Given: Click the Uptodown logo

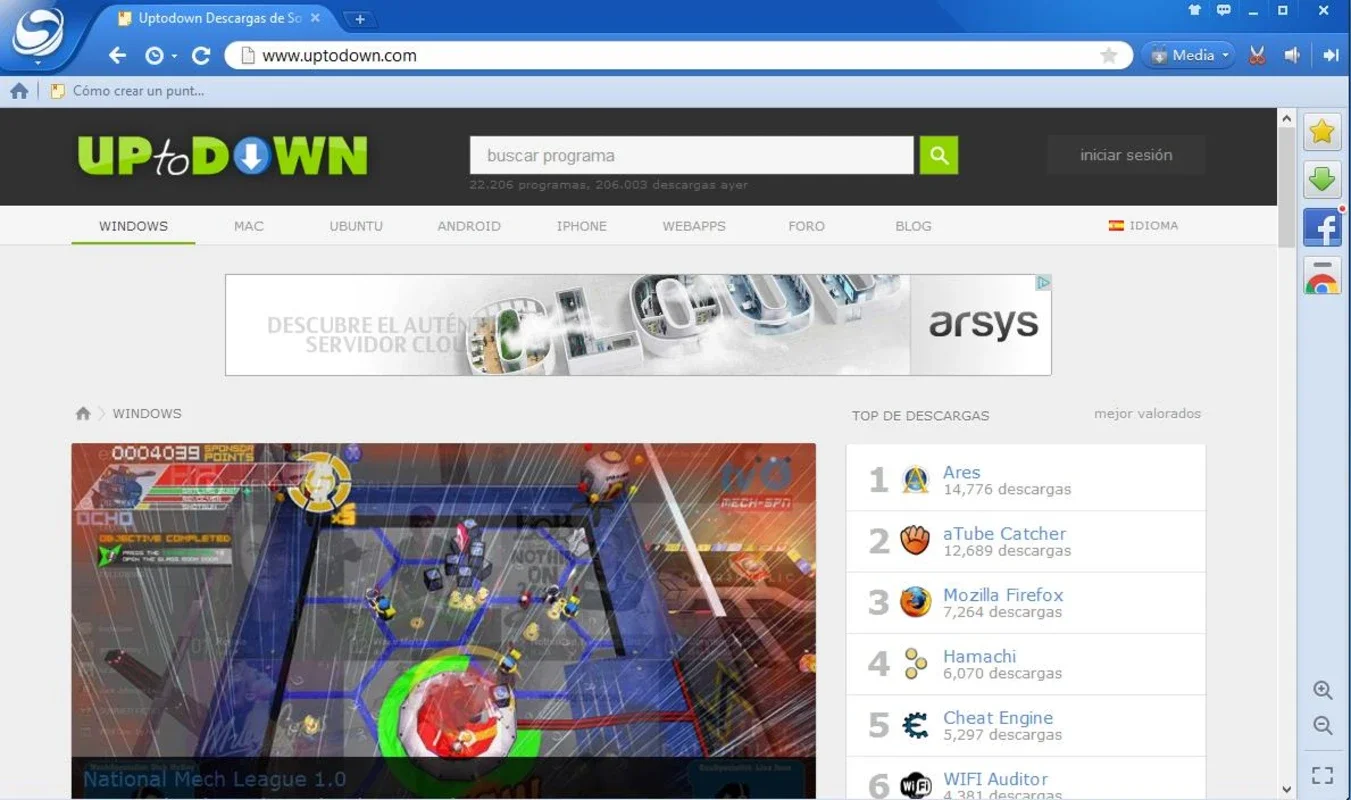Looking at the screenshot, I should tap(222, 156).
